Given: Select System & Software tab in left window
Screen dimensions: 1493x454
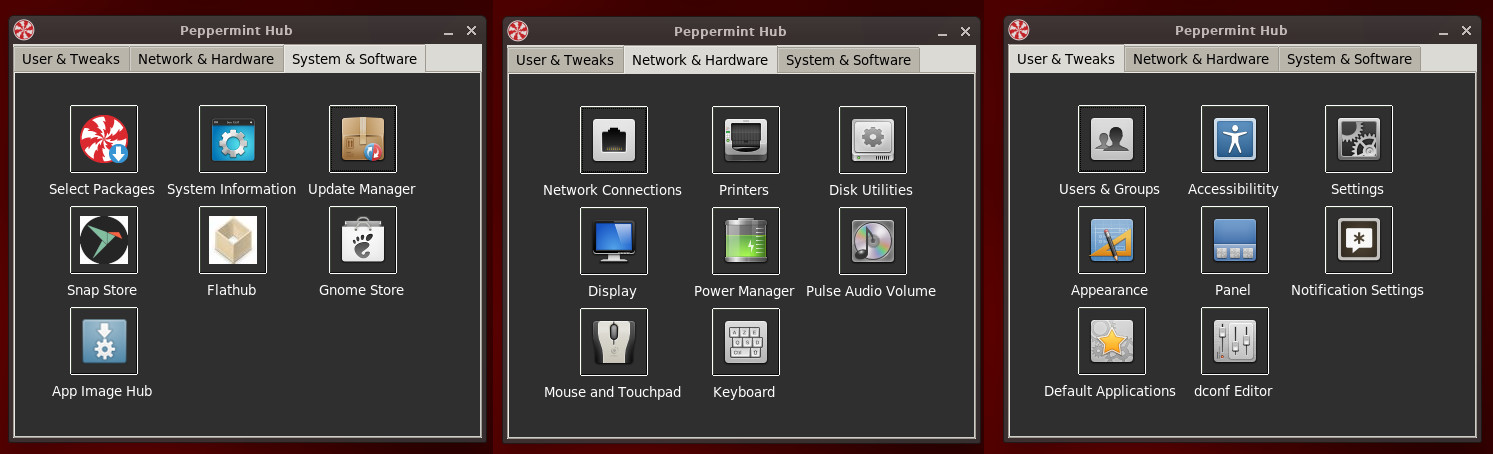Looking at the screenshot, I should click(355, 59).
